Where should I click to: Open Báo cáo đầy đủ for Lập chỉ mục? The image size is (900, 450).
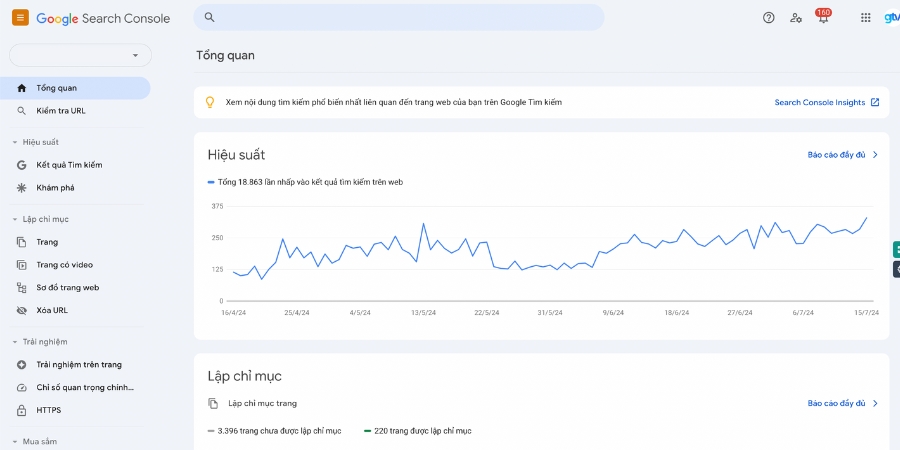pos(836,404)
